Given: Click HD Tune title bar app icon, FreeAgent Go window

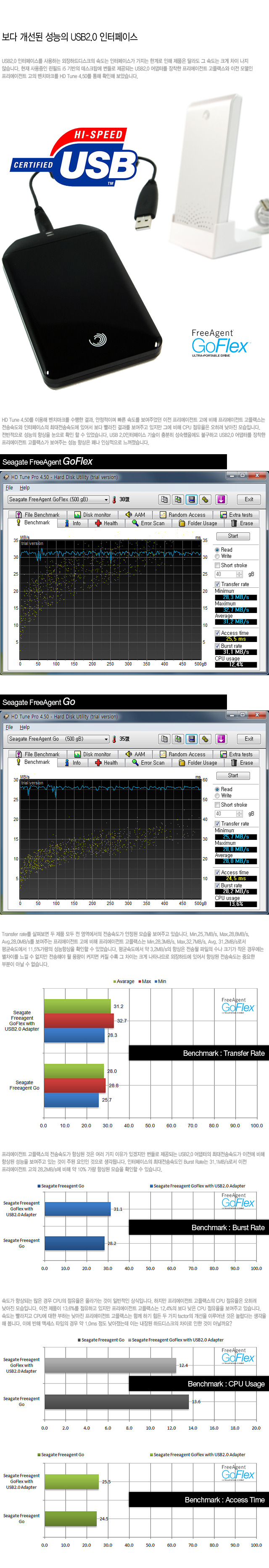Looking at the screenshot, I should click(6, 716).
